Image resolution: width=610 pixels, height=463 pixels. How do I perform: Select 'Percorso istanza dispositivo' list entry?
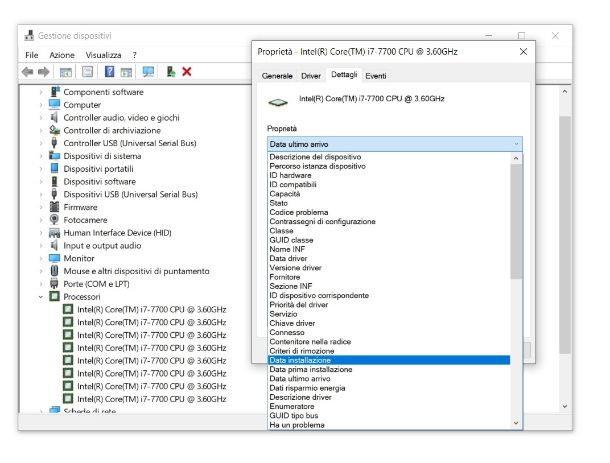(389, 166)
